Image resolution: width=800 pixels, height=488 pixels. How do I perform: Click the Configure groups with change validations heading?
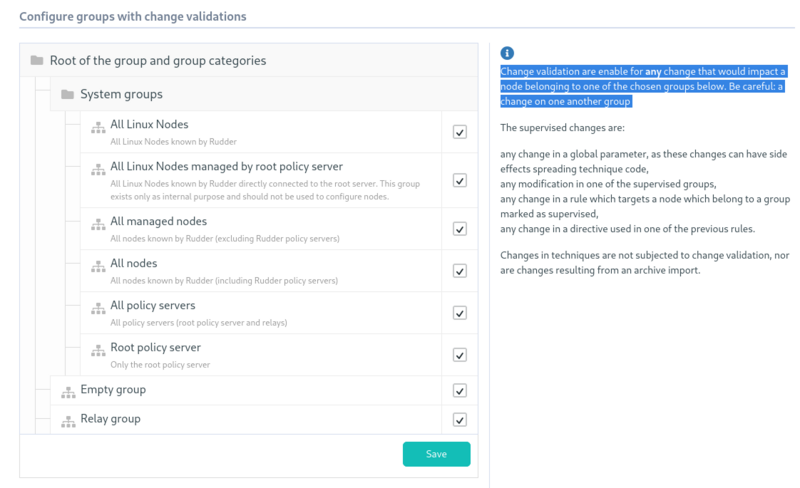[x=133, y=16]
